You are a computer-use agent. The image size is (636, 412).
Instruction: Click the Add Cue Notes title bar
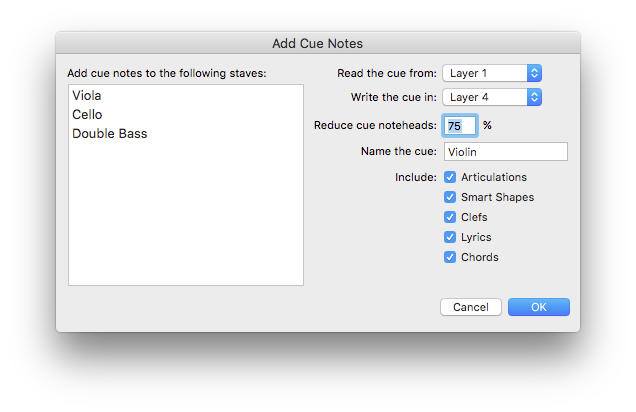pyautogui.click(x=318, y=43)
